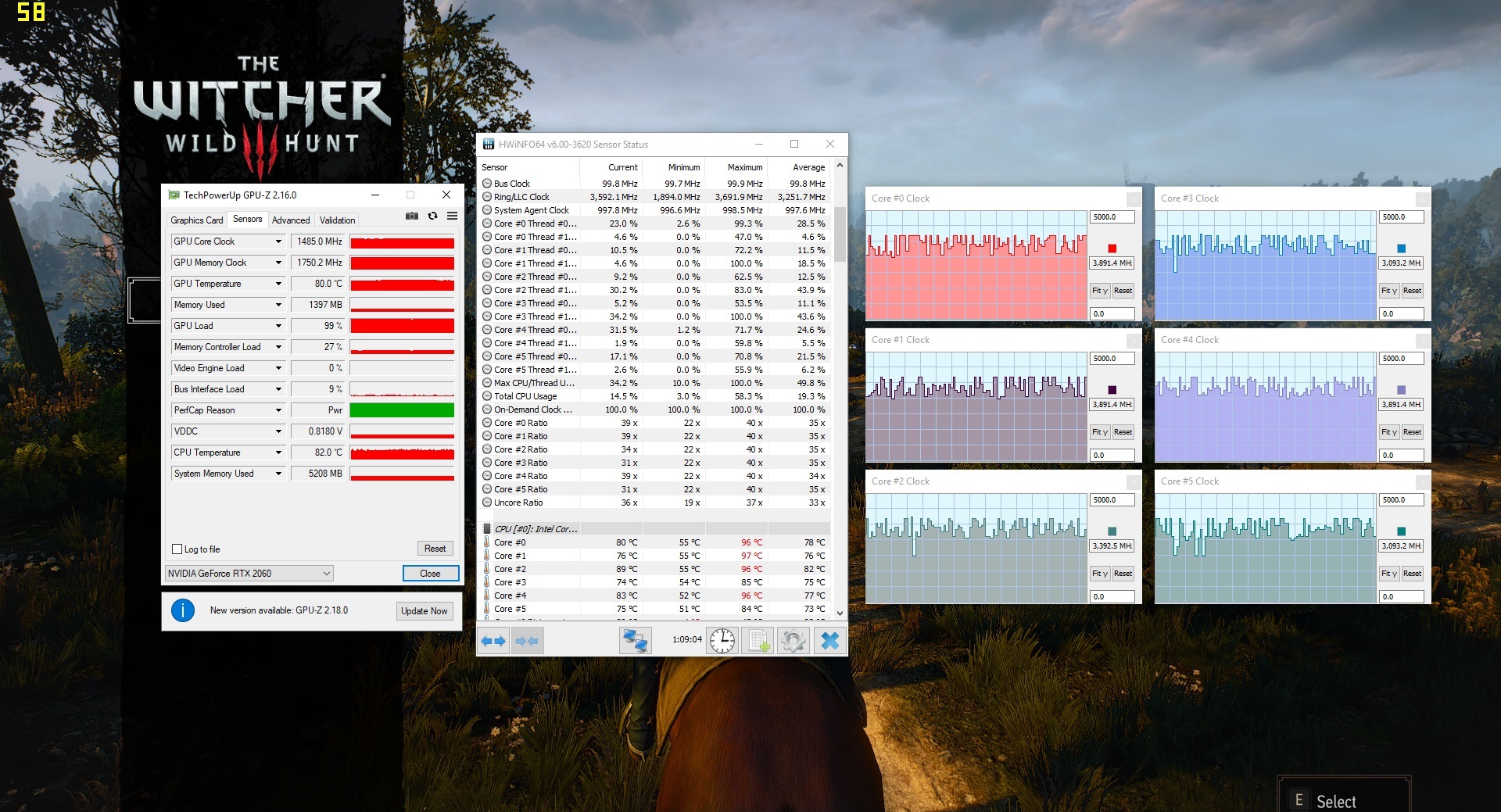The width and height of the screenshot is (1501, 812).
Task: Open the network computers icon in HWiNFO
Action: click(x=635, y=641)
